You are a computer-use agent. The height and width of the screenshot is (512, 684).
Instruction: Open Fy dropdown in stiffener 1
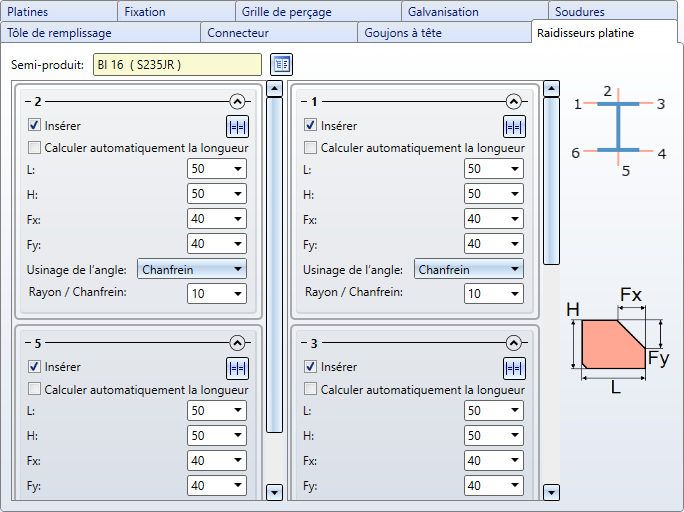(x=494, y=244)
